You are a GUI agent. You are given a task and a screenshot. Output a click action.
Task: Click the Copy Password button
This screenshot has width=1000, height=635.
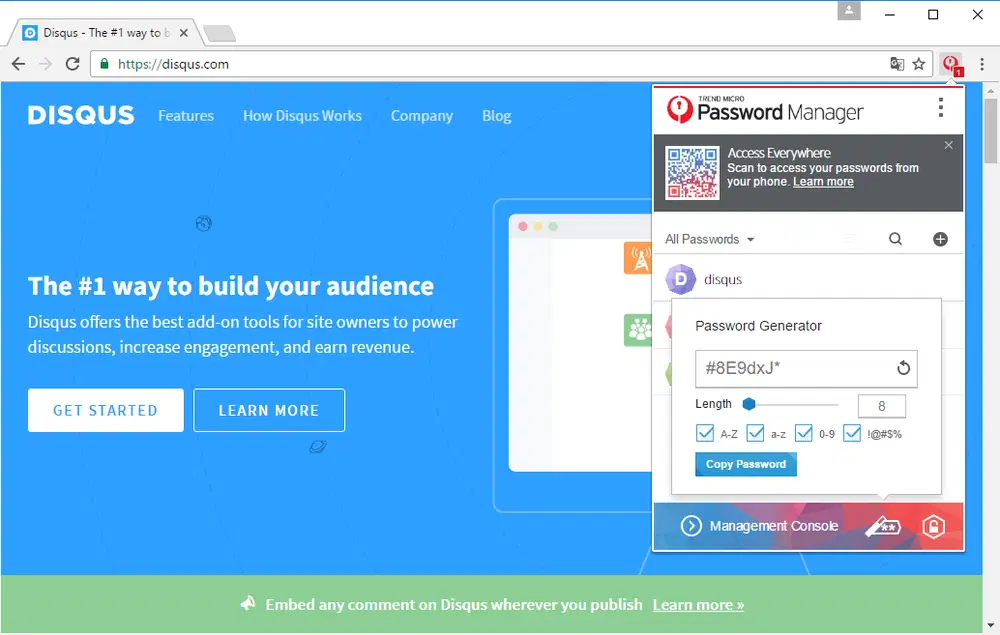click(x=746, y=464)
